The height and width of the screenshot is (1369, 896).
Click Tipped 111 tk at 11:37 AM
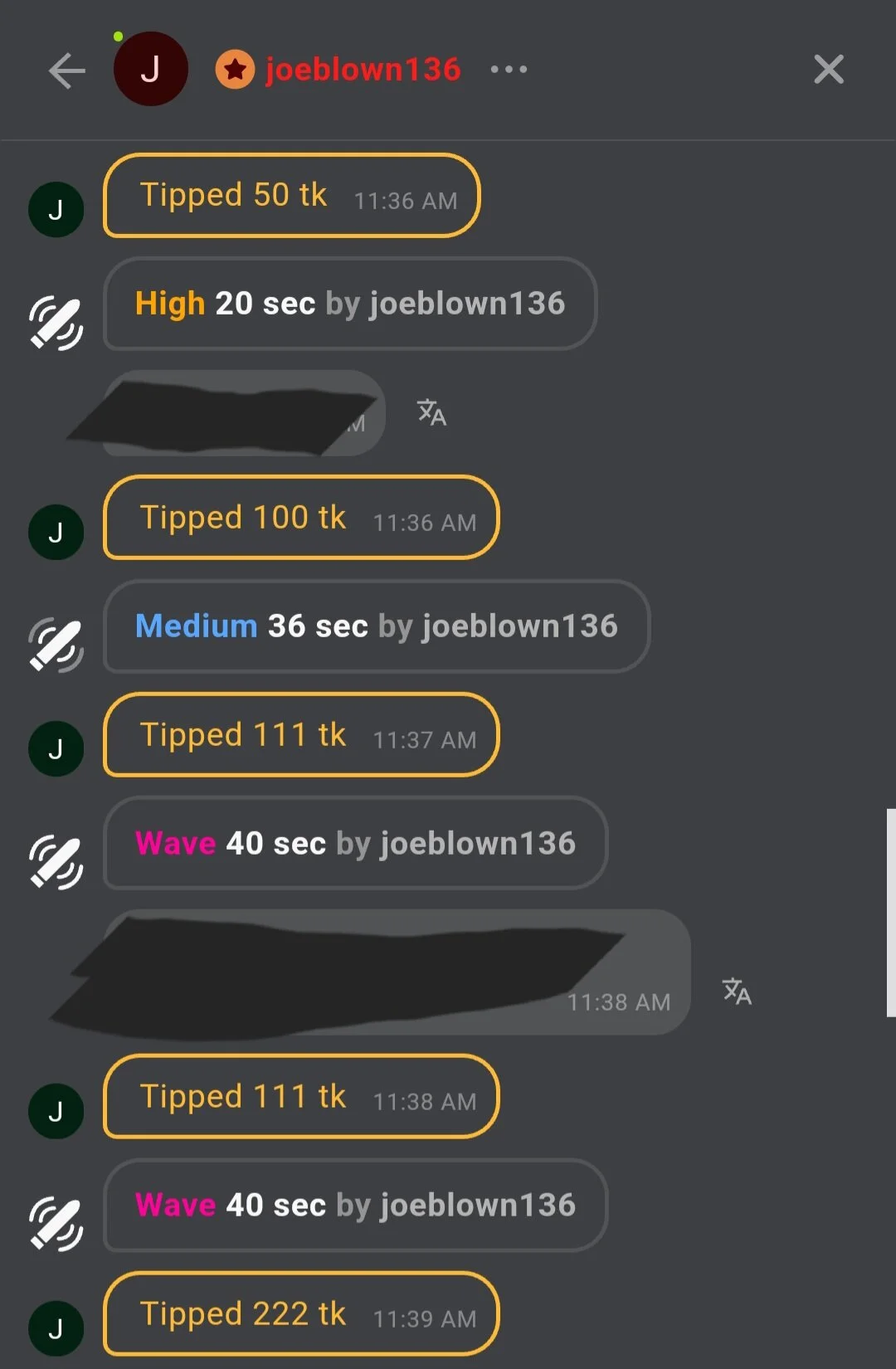point(301,735)
